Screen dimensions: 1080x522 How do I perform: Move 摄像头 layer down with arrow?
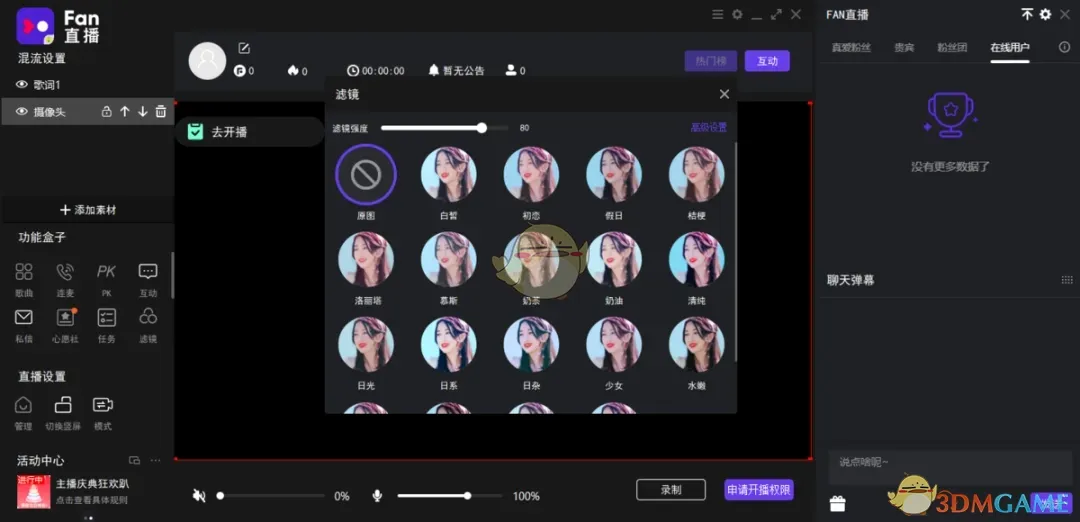[143, 112]
